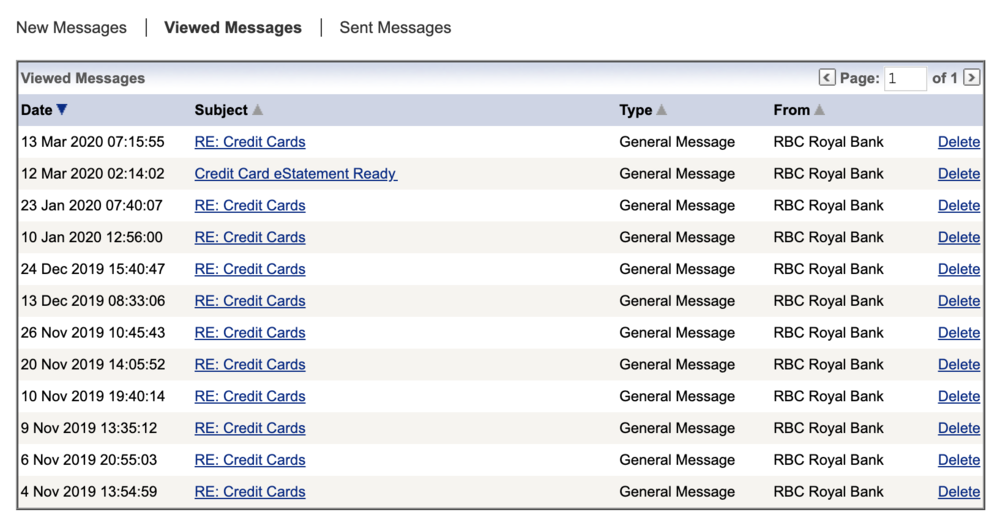1000x526 pixels.
Task: Open the Sent Messages tab
Action: [395, 28]
